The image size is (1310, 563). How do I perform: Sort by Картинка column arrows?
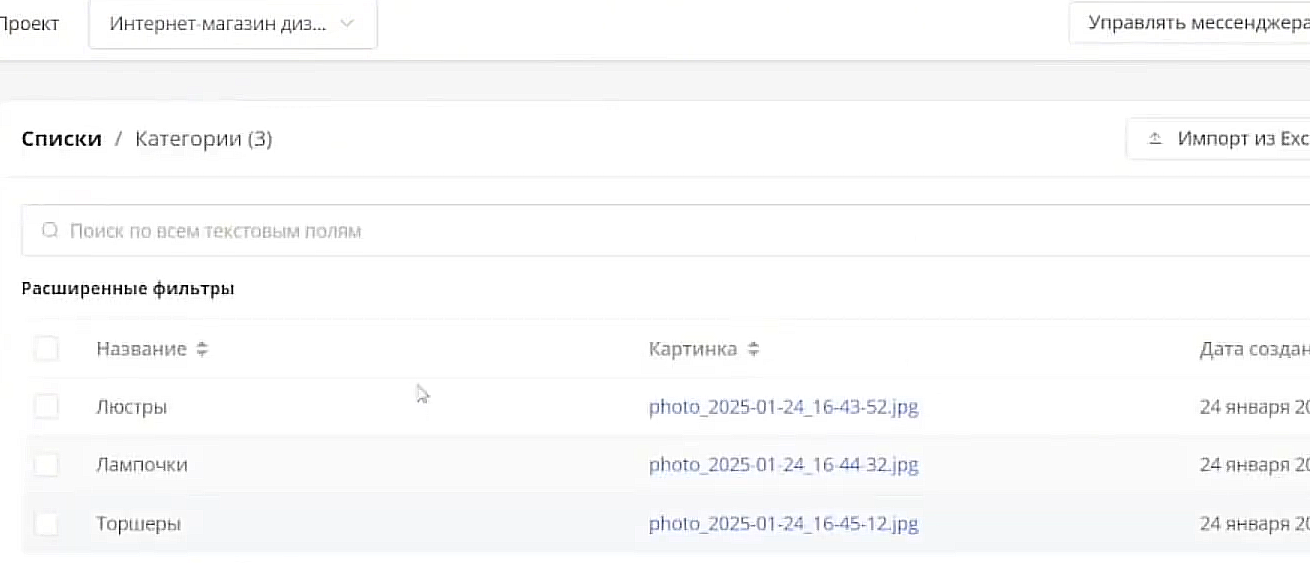click(754, 350)
